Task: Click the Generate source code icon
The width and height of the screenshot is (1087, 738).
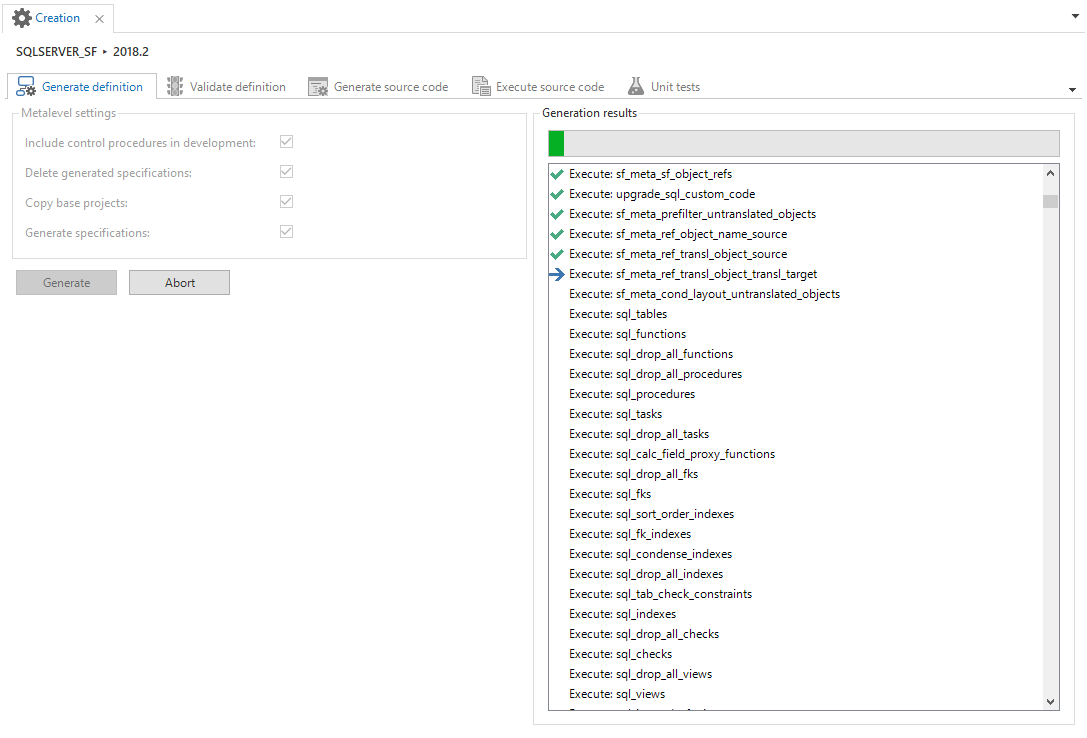Action: (x=318, y=87)
